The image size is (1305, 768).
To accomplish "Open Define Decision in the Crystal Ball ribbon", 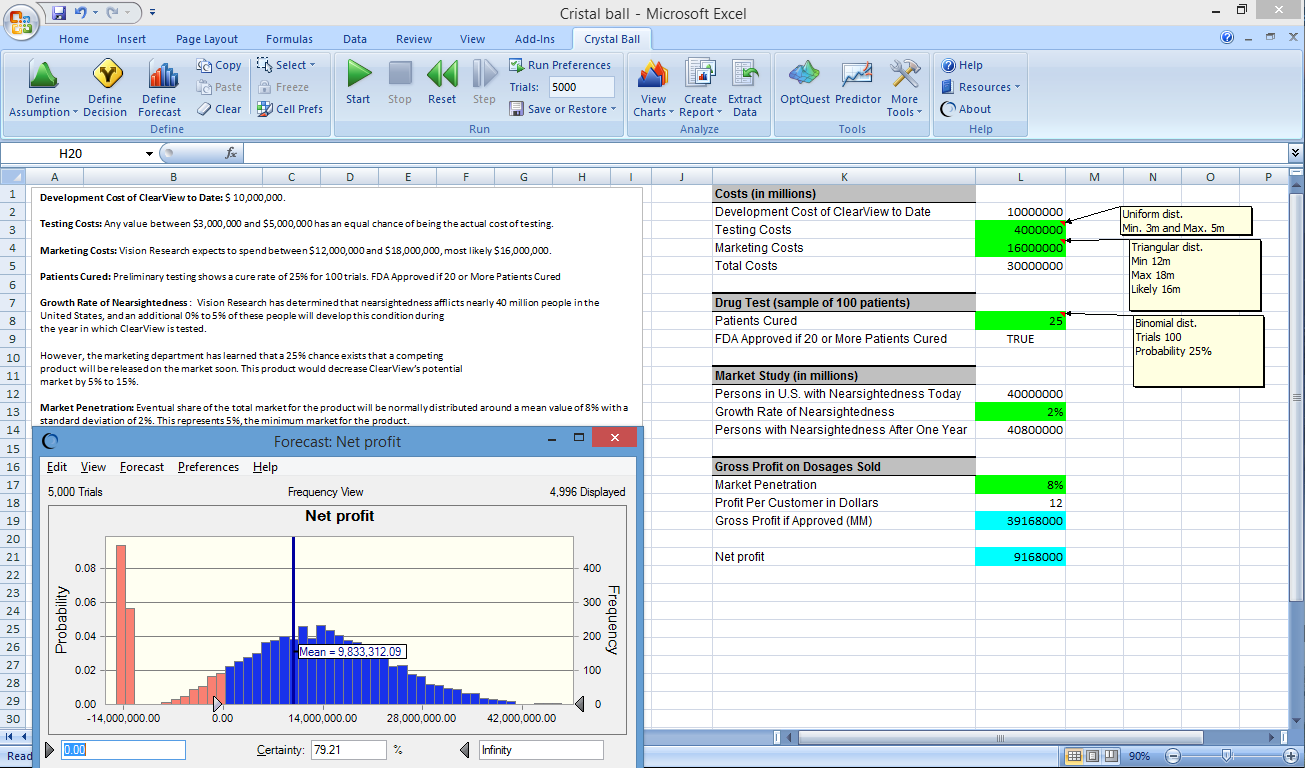I will (x=105, y=89).
